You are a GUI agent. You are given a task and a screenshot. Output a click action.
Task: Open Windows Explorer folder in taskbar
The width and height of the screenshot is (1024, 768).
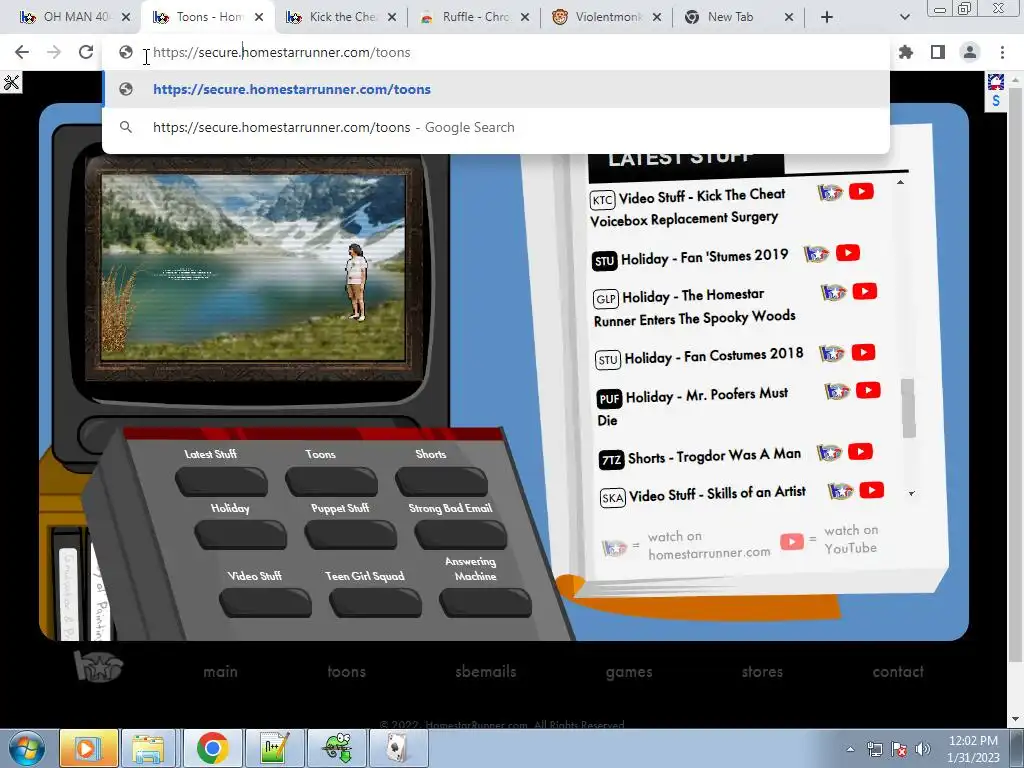coord(148,748)
